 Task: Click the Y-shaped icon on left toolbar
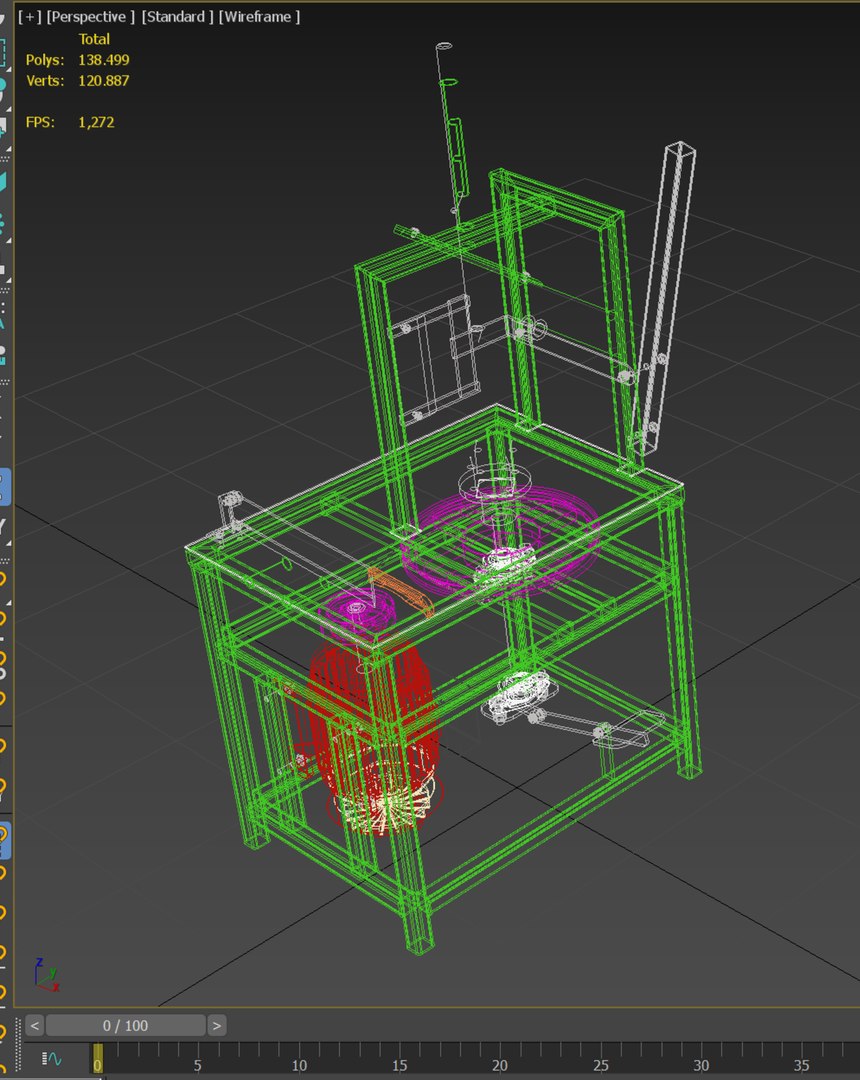(3, 527)
